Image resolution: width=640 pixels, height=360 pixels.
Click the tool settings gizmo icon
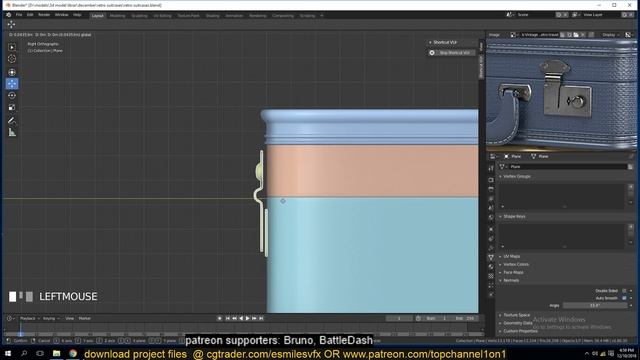coord(11,24)
